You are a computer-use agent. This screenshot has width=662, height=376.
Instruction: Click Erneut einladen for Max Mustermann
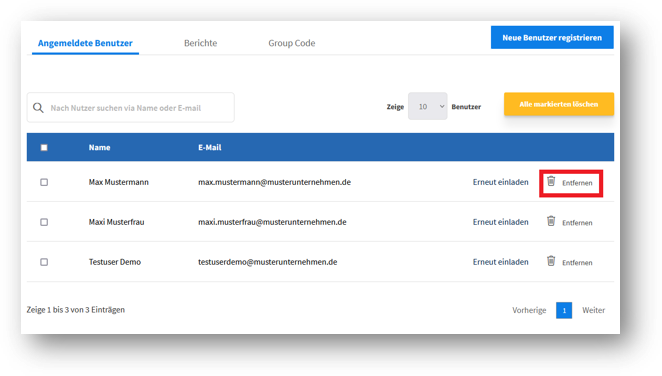[x=500, y=182]
